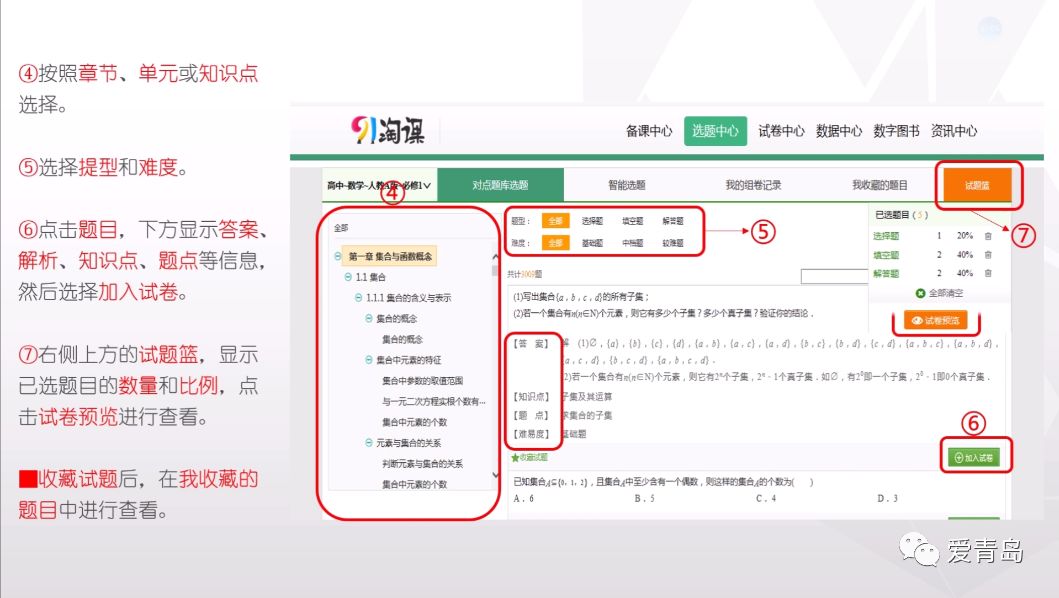Click the 已选题目 header
Viewport: 1059px width, 598px height.
coord(902,215)
